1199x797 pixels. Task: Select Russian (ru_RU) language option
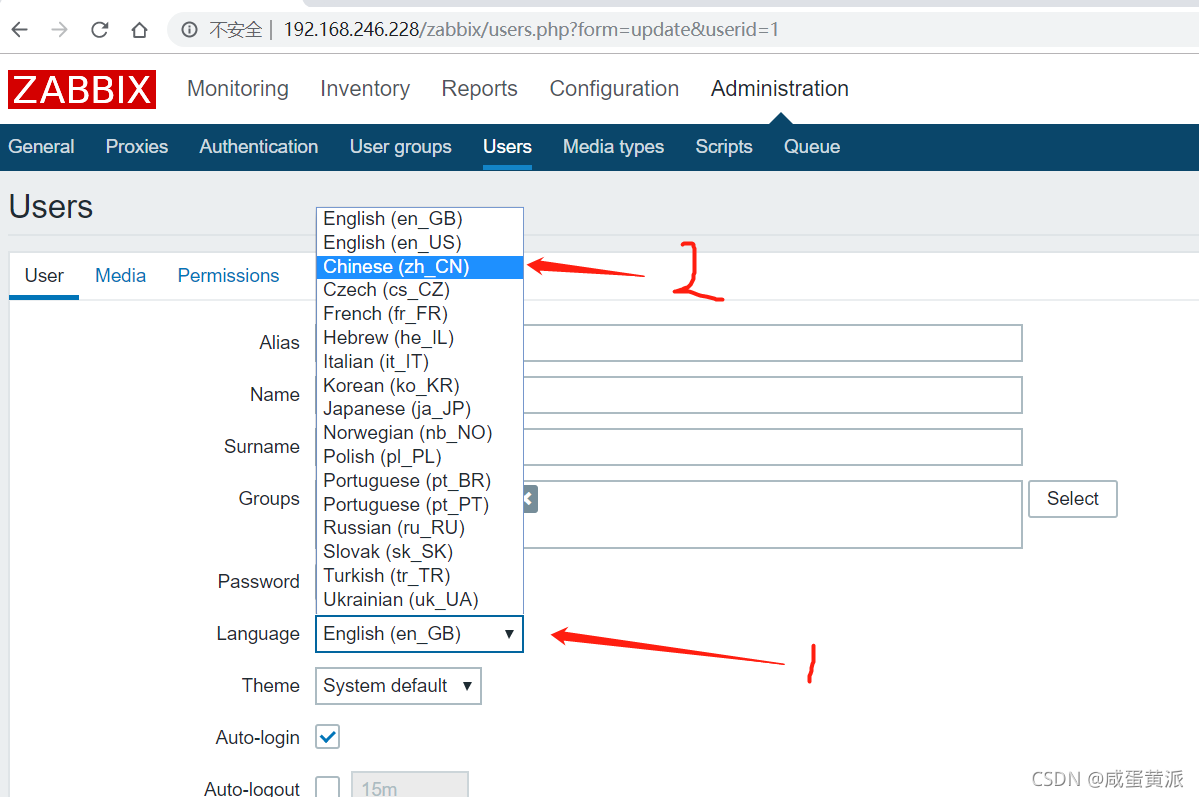(420, 529)
